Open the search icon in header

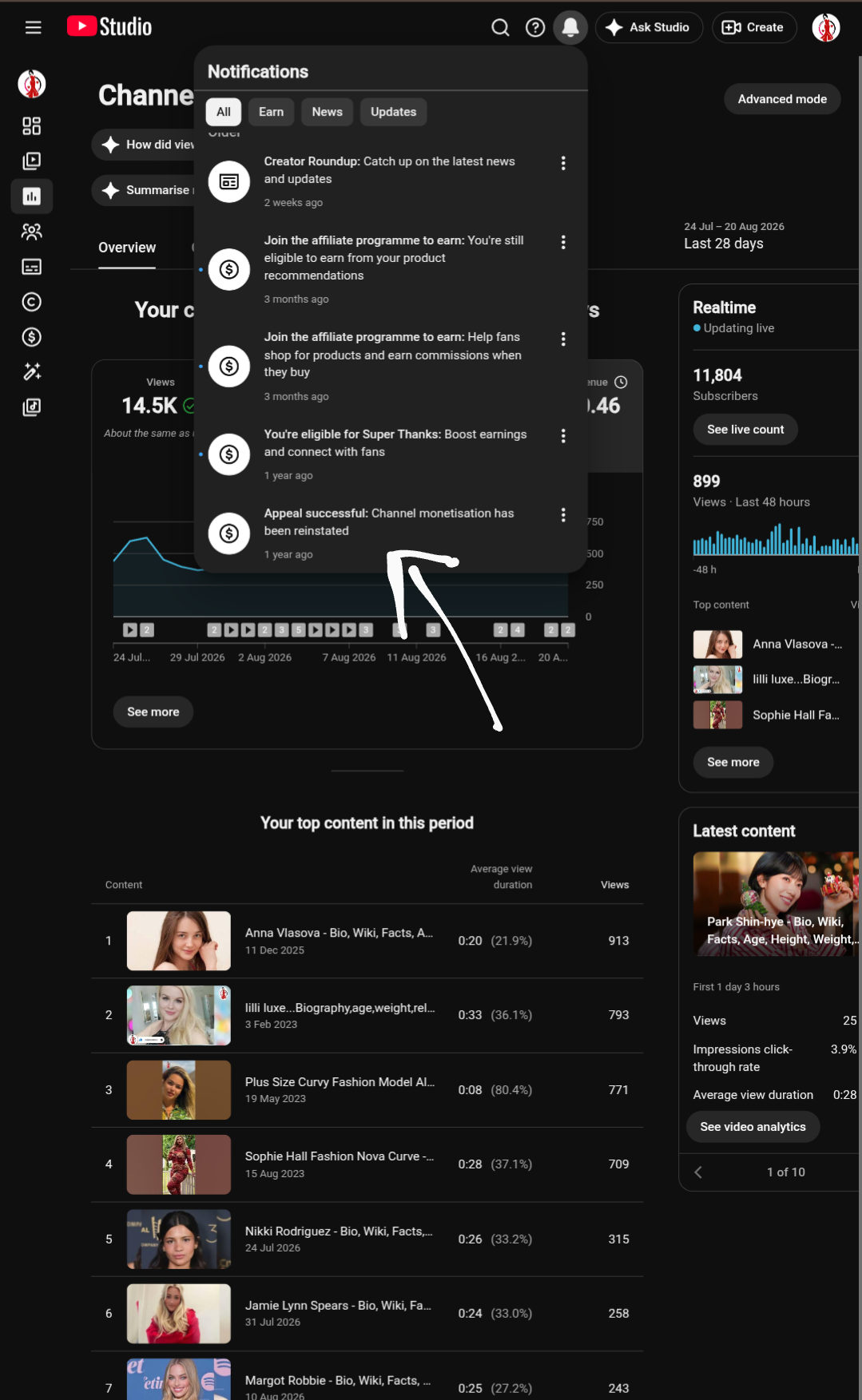tap(500, 27)
